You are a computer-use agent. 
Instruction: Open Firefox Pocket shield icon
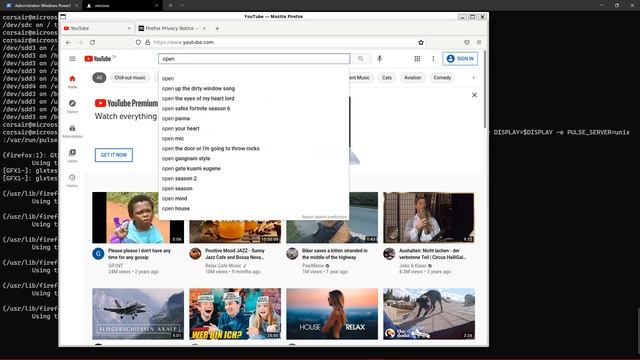pyautogui.click(x=467, y=42)
